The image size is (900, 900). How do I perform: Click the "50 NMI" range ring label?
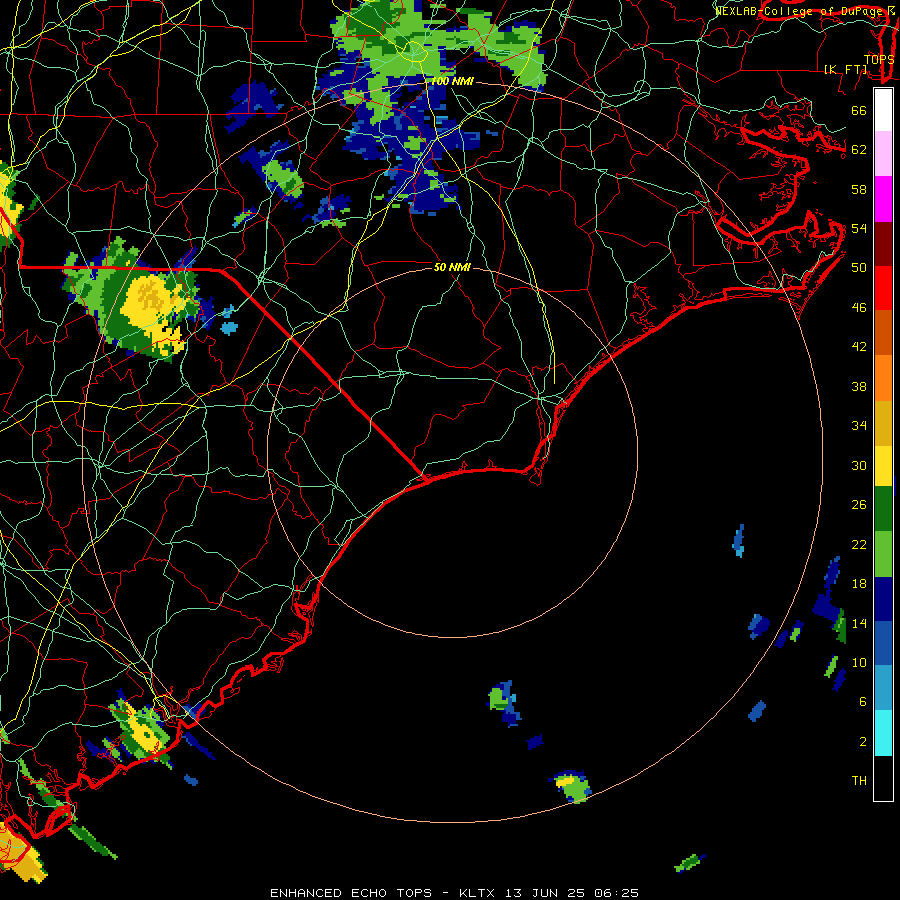pyautogui.click(x=452, y=267)
